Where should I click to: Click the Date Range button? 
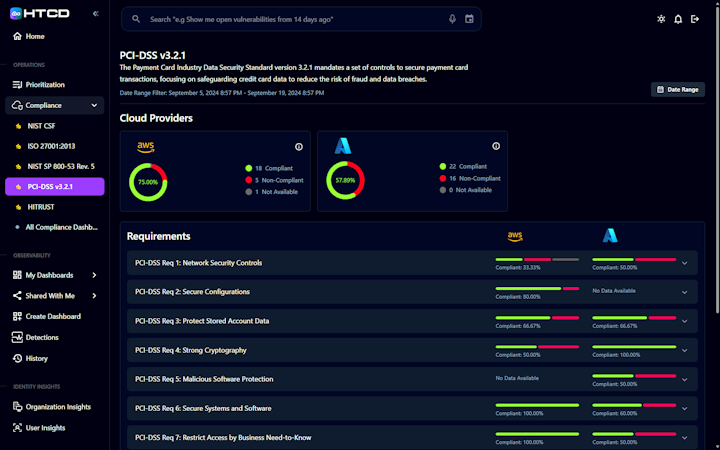(678, 90)
